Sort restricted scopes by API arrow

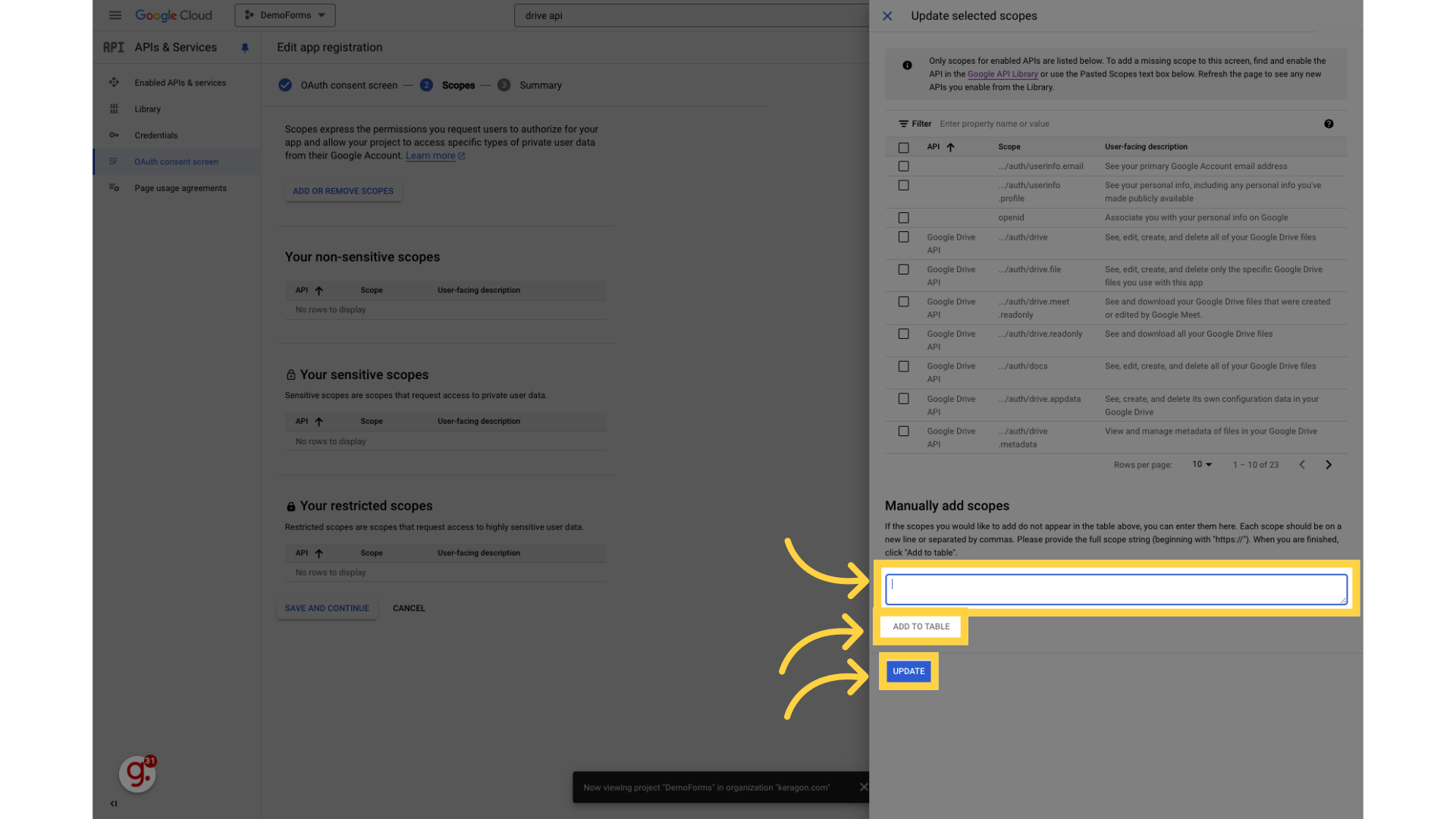tap(319, 554)
